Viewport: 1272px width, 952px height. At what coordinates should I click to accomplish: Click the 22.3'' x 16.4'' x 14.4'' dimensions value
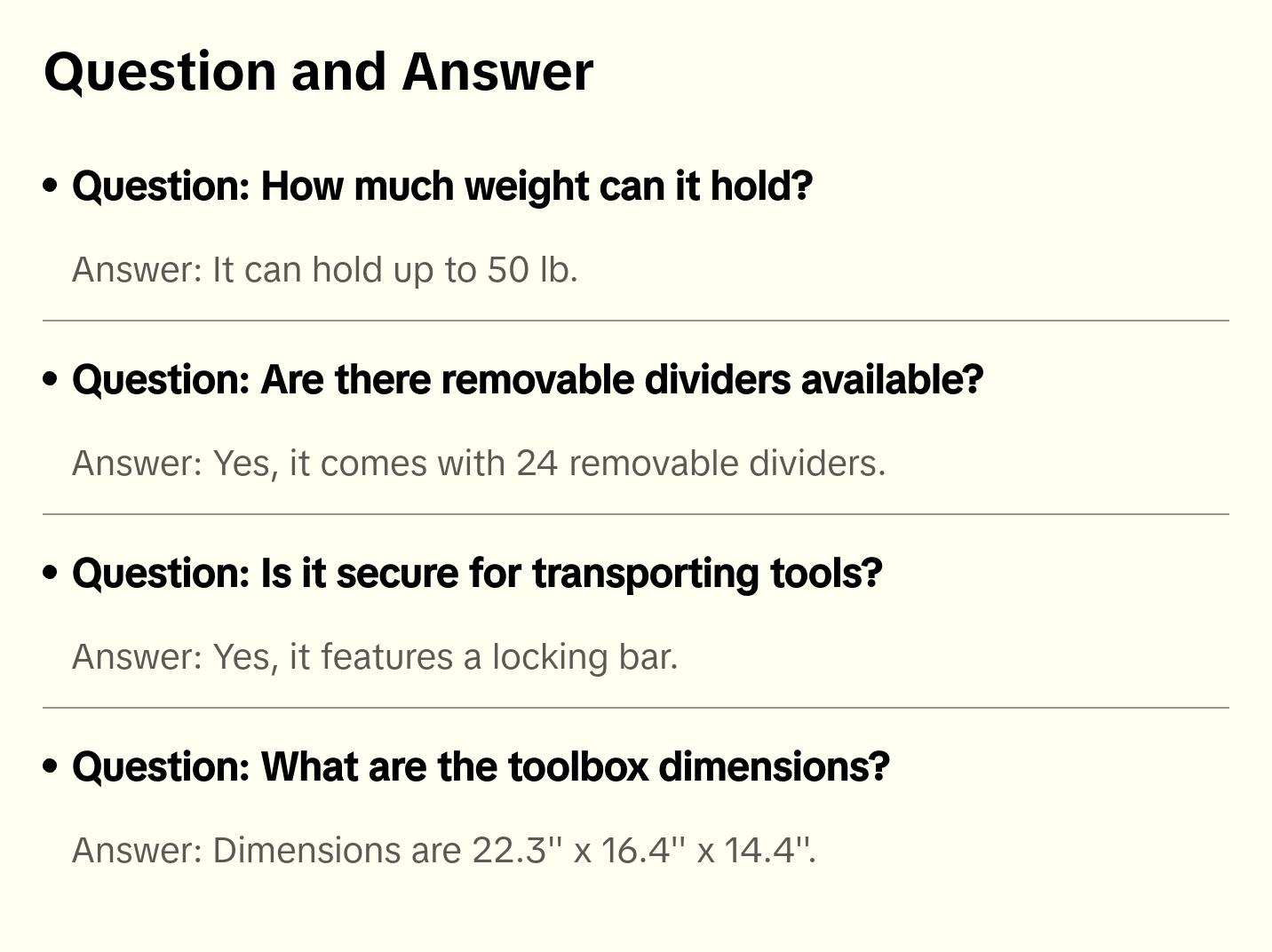pos(643,851)
